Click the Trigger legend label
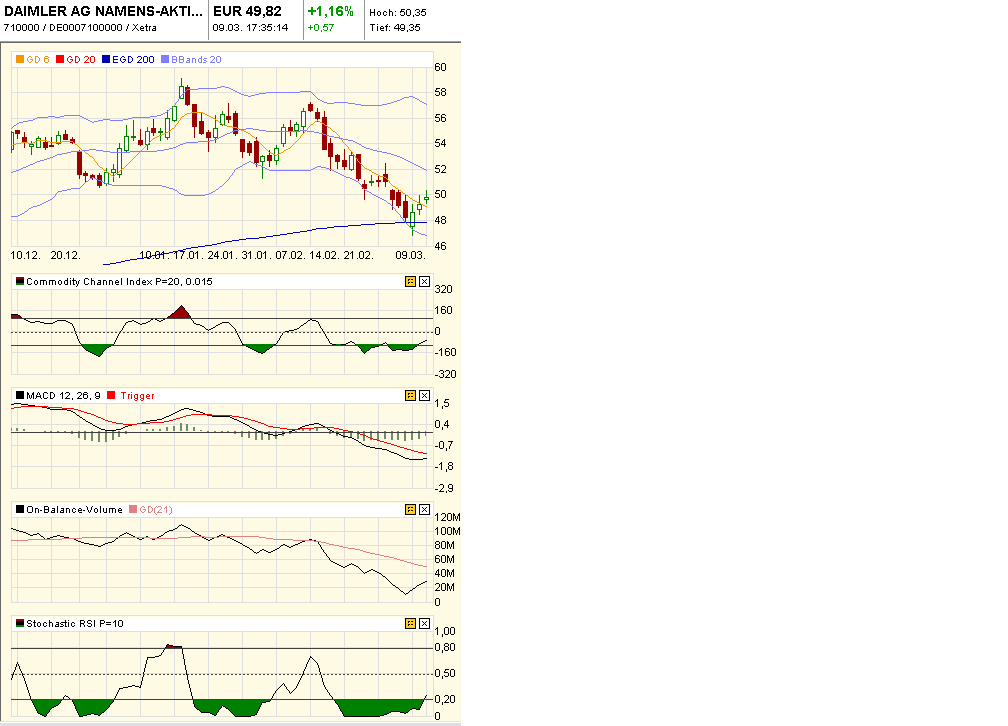The image size is (1008, 726). click(137, 395)
